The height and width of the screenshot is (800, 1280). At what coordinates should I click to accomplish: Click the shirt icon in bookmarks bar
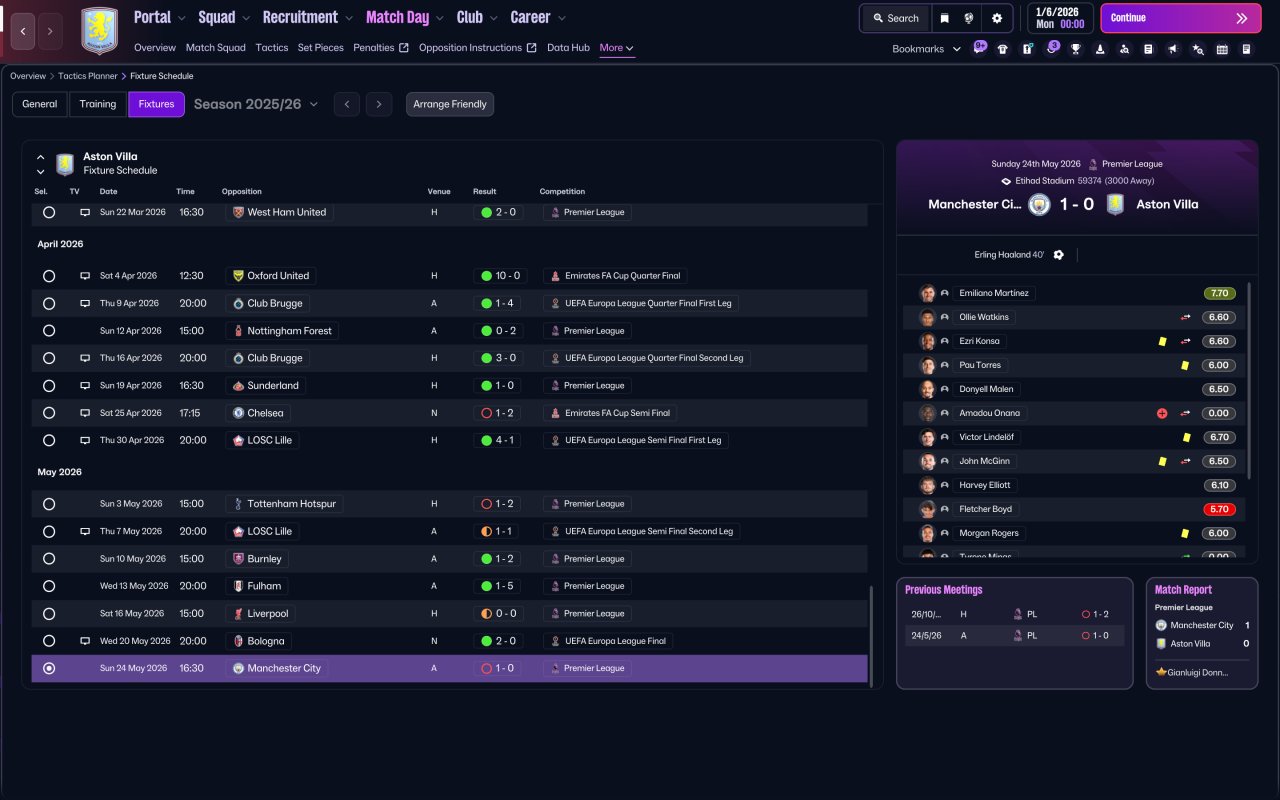coord(1003,49)
